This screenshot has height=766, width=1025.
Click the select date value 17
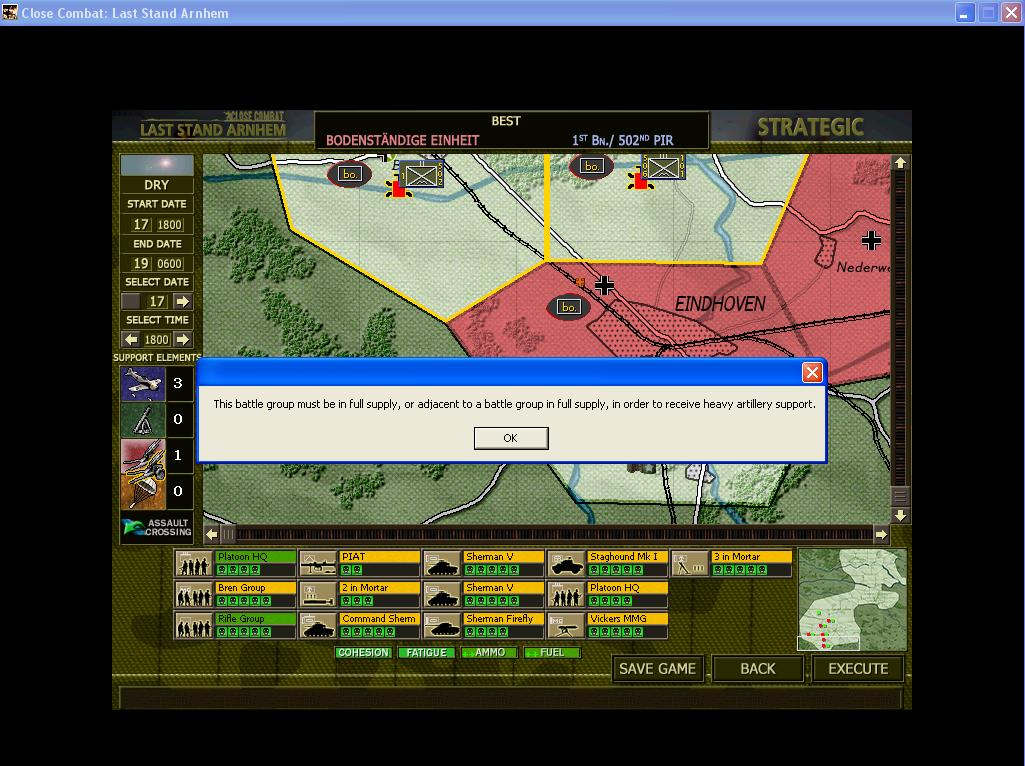157,301
